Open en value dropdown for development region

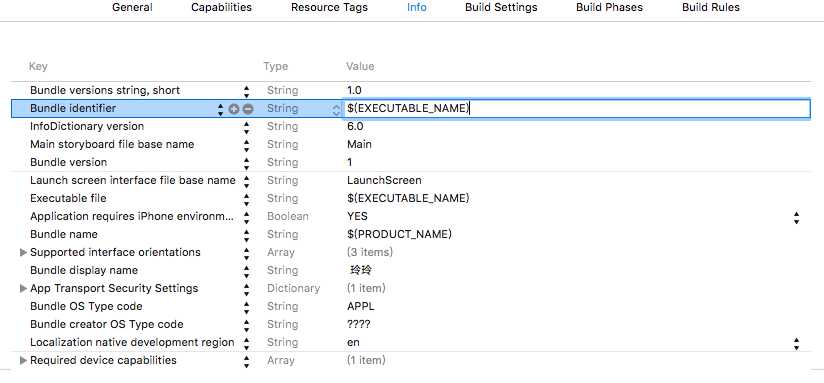pos(797,343)
